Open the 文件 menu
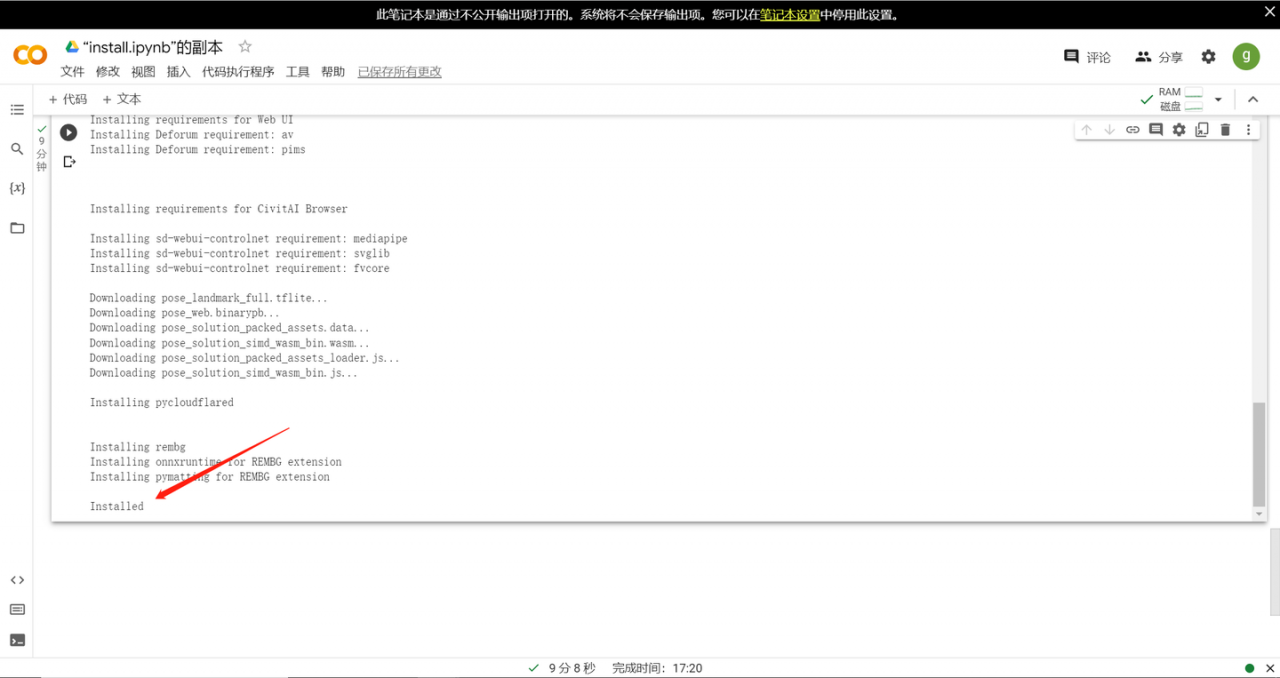Image resolution: width=1280 pixels, height=678 pixels. [x=73, y=72]
